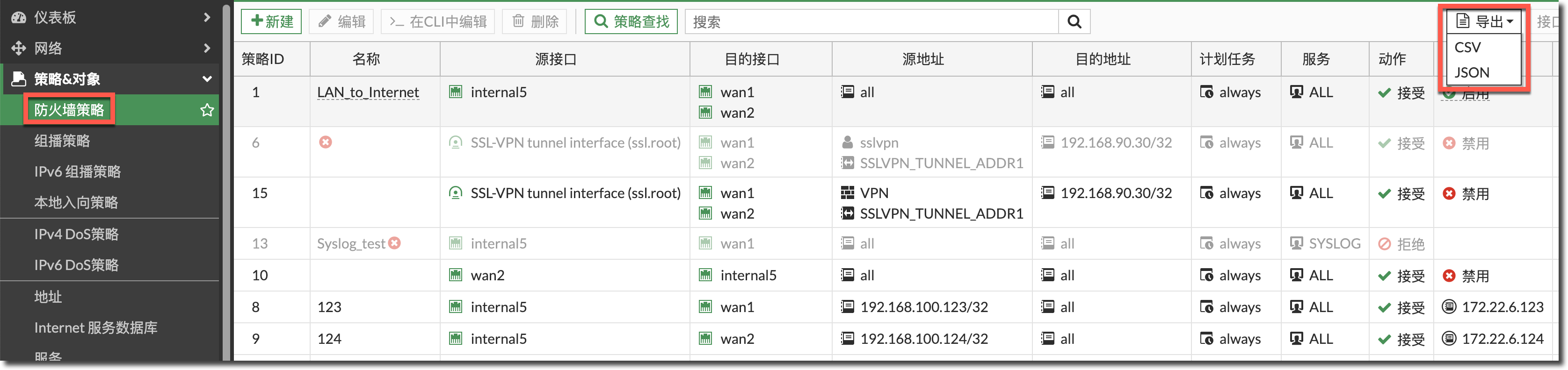Screen dimensions: 1568x370
Task: Click the red X icon beside Syslog_test
Action: point(394,243)
